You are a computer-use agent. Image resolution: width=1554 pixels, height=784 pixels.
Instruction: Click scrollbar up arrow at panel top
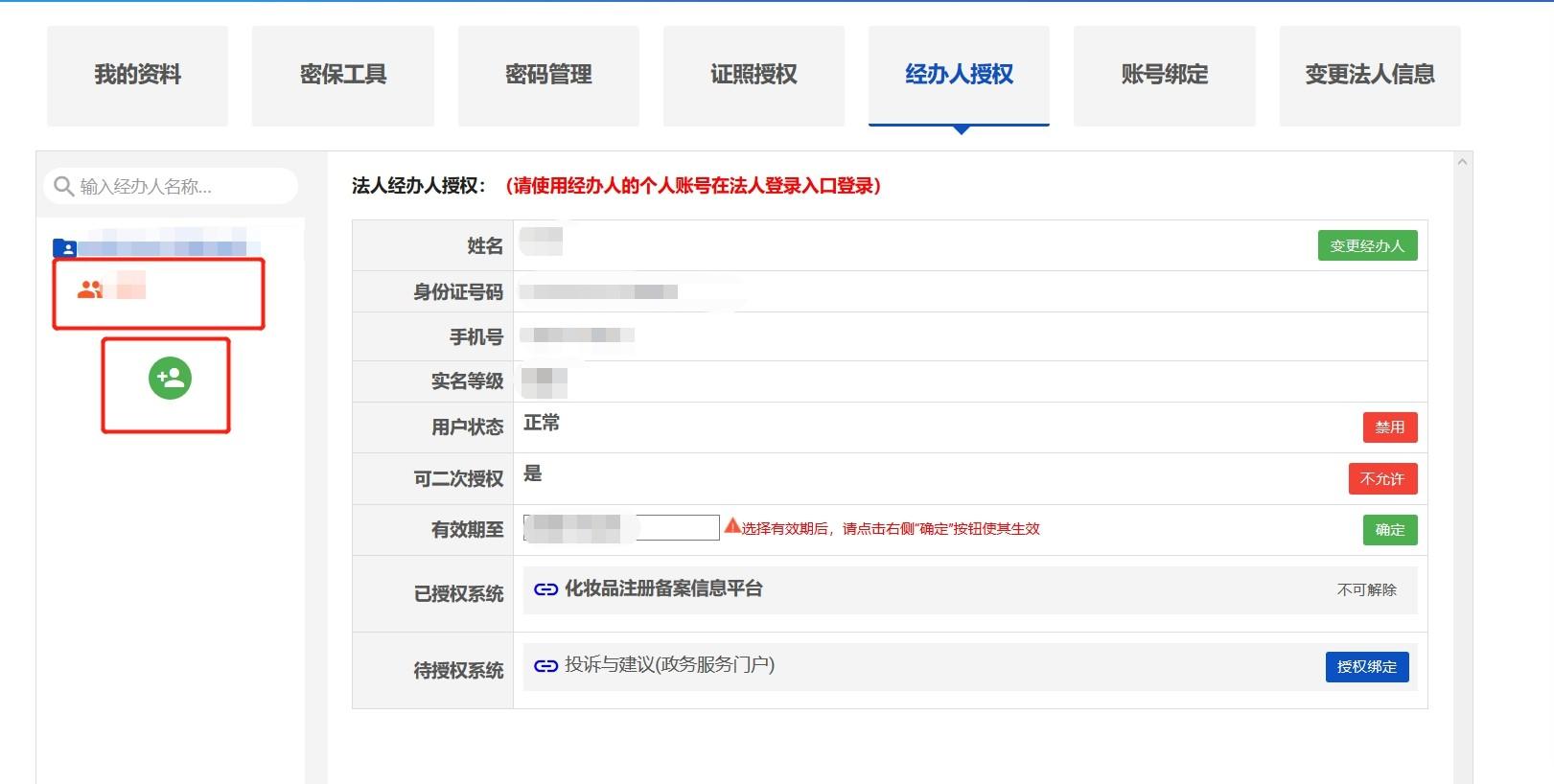(x=1462, y=162)
